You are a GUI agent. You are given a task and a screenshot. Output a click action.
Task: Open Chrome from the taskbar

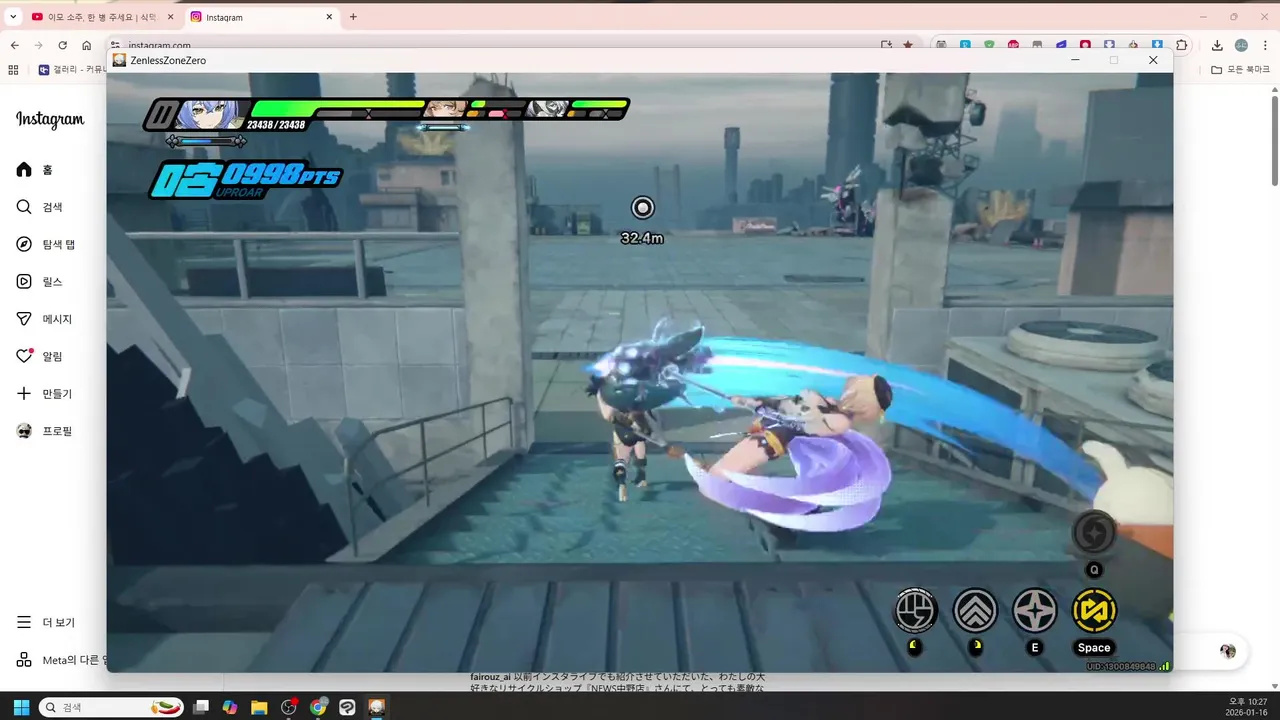click(318, 707)
